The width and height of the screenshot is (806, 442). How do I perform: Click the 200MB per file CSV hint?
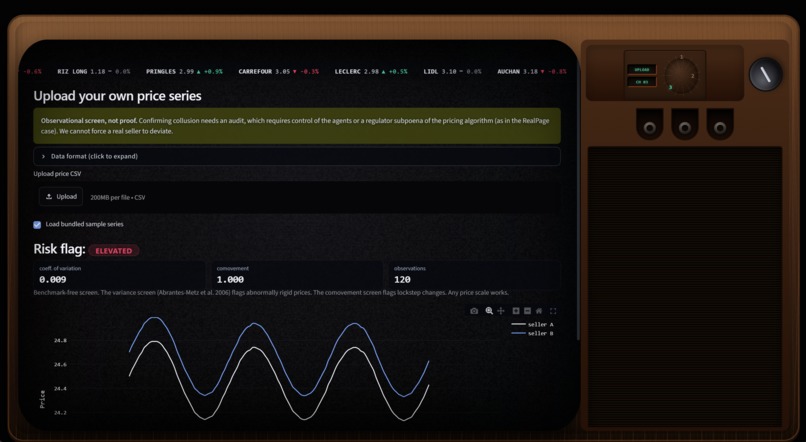tap(118, 197)
